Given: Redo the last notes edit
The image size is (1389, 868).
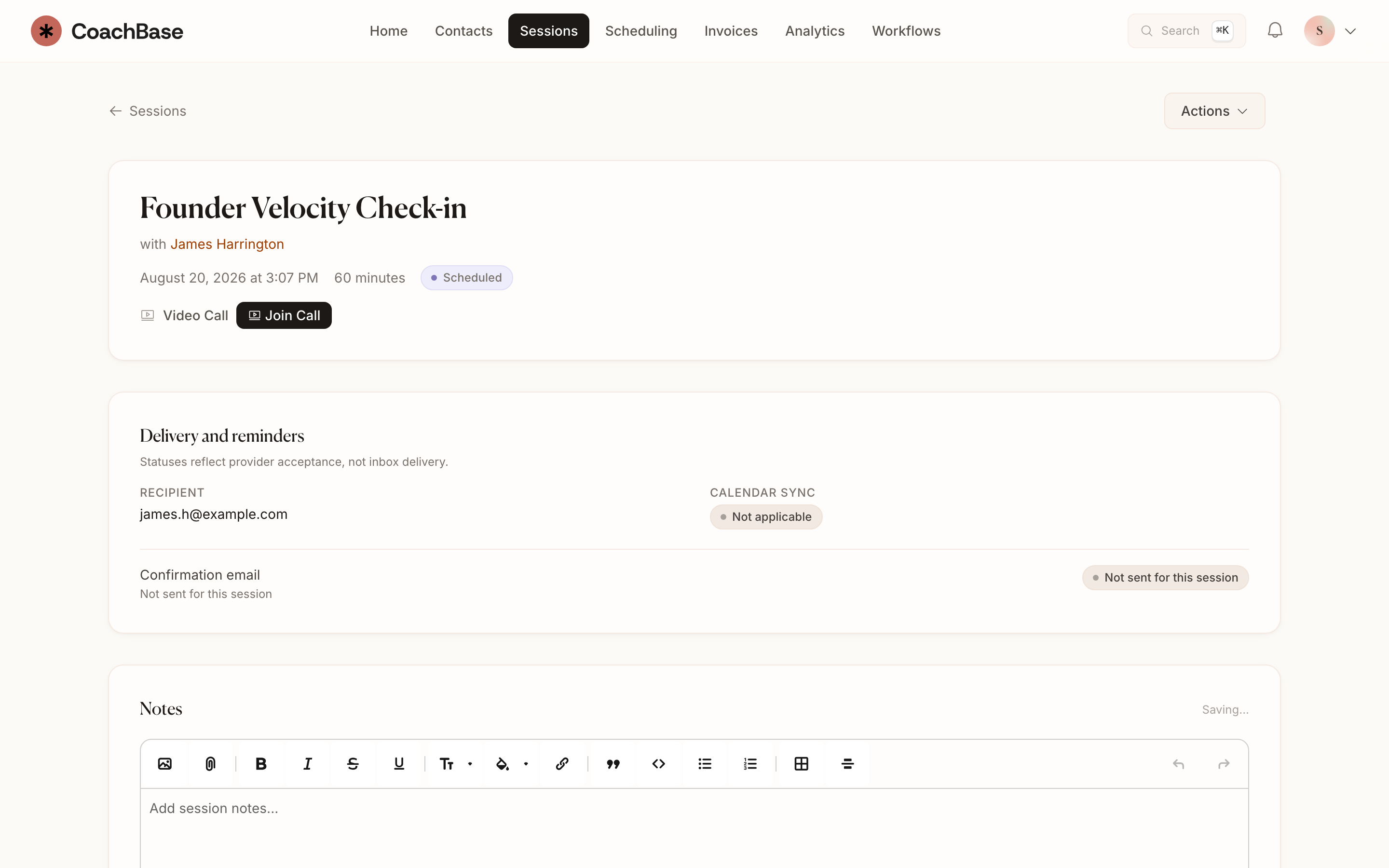Looking at the screenshot, I should (x=1224, y=763).
